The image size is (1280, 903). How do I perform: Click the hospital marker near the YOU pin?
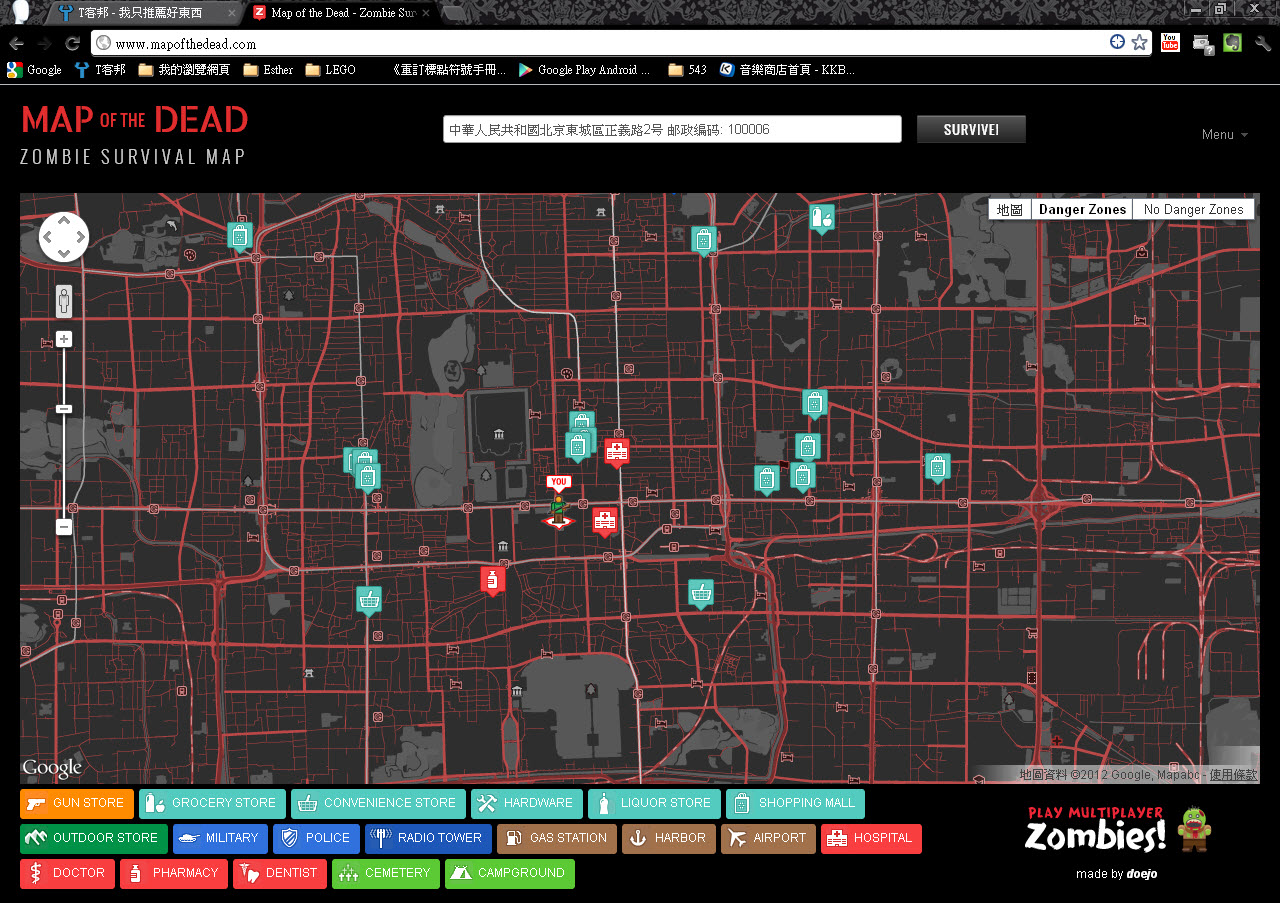[x=604, y=518]
